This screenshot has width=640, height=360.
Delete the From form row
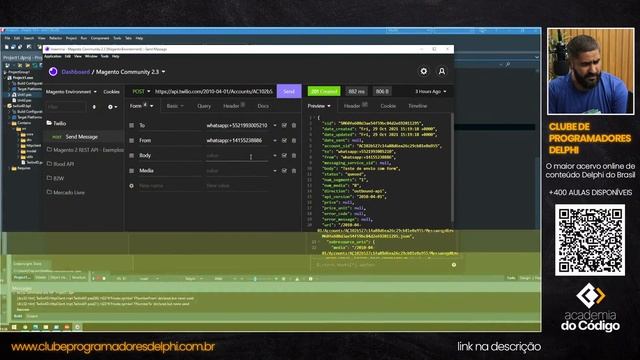coord(294,140)
